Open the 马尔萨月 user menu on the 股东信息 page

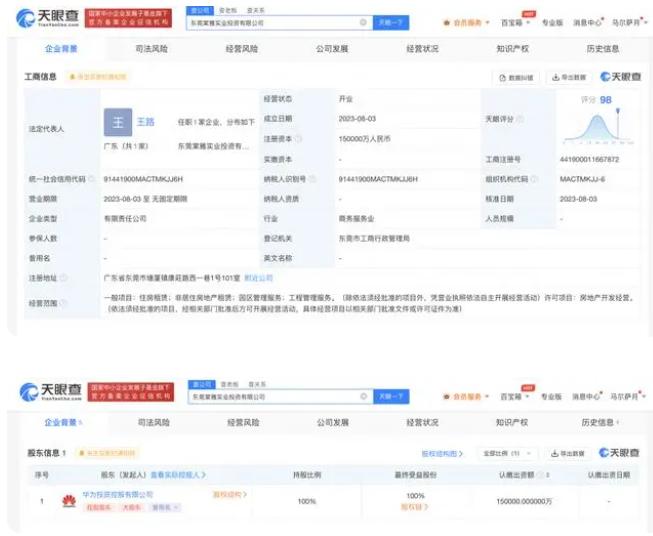[628, 396]
